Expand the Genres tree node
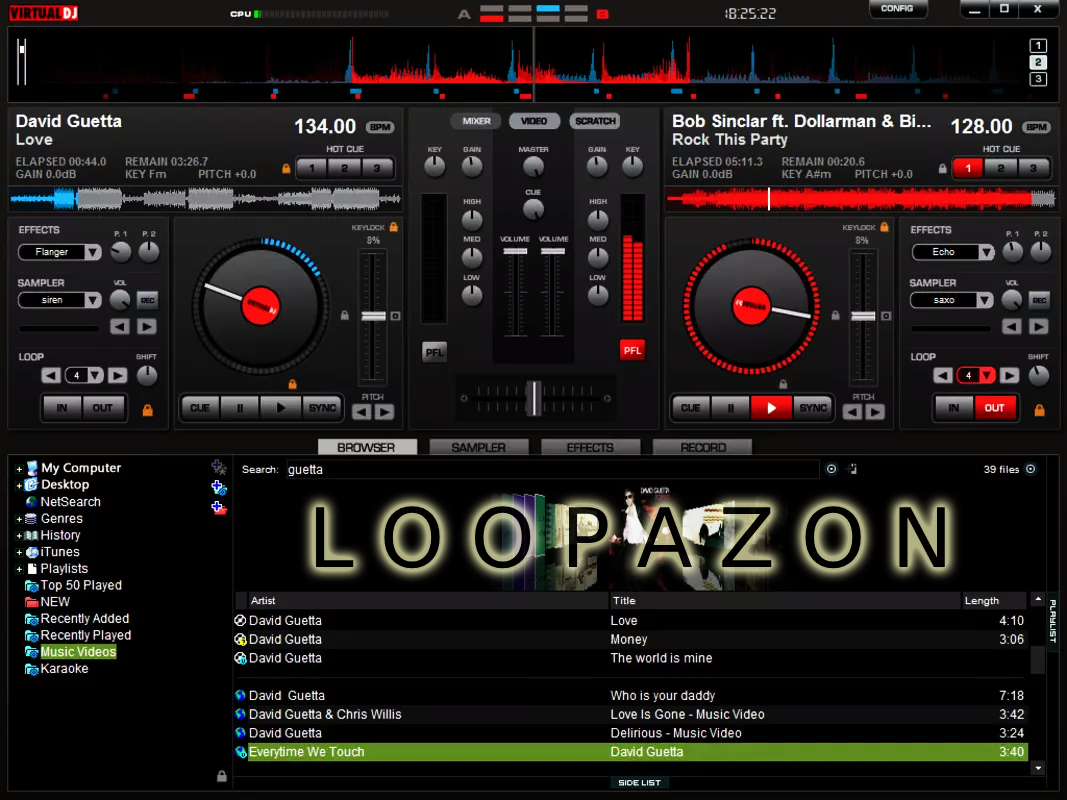The image size is (1067, 800). click(19, 519)
